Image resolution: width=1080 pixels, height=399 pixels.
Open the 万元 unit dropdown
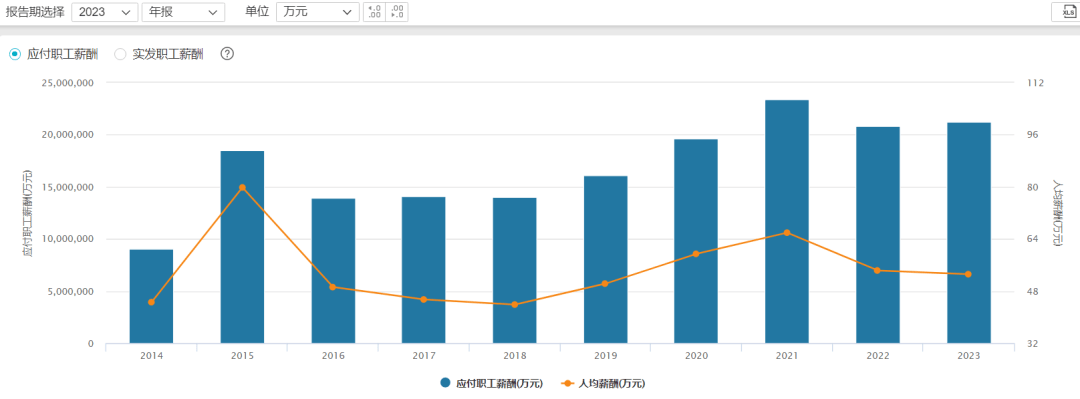coord(318,12)
